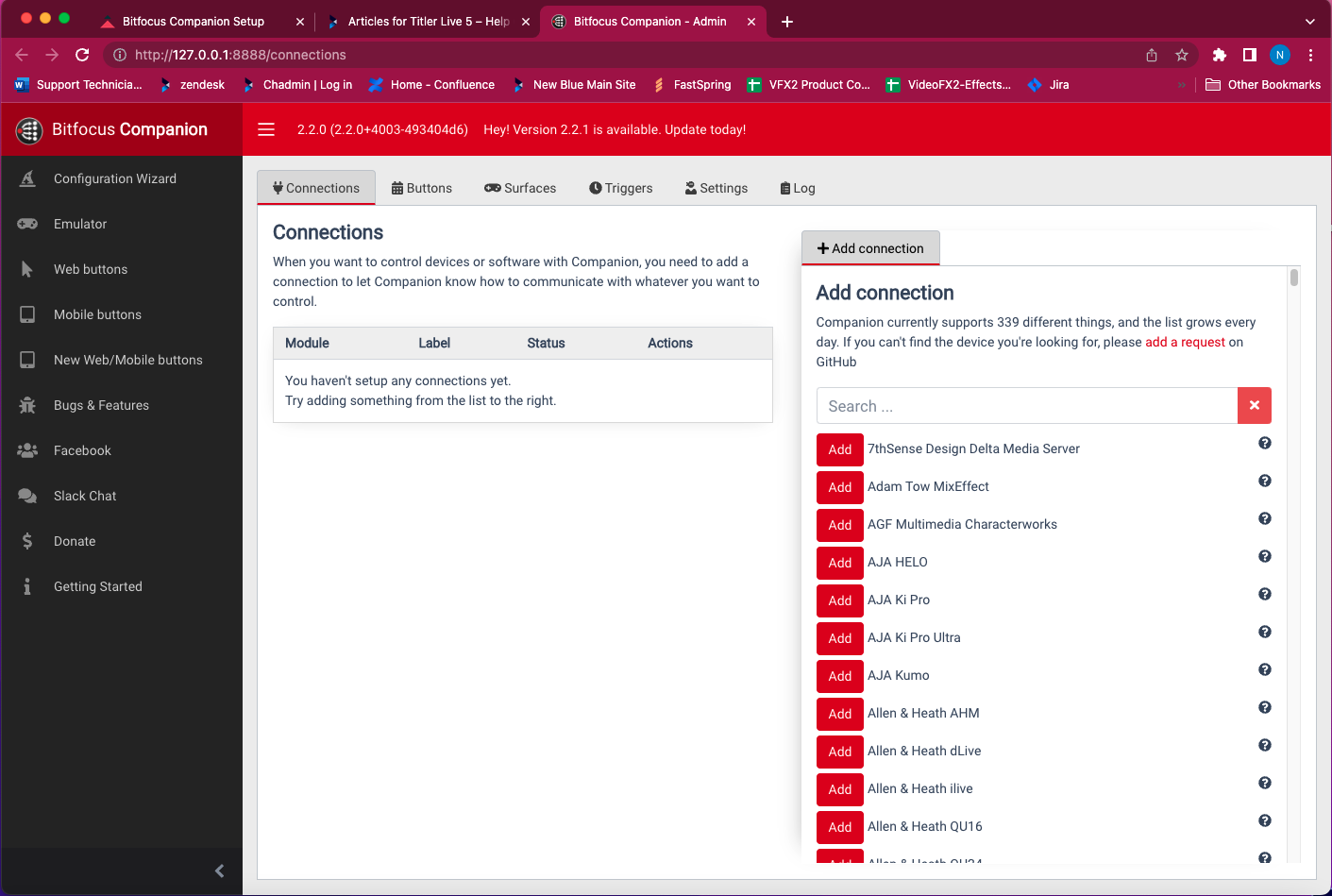The width and height of the screenshot is (1332, 896).
Task: Click the module list scrollbar thumb
Action: click(x=1293, y=278)
